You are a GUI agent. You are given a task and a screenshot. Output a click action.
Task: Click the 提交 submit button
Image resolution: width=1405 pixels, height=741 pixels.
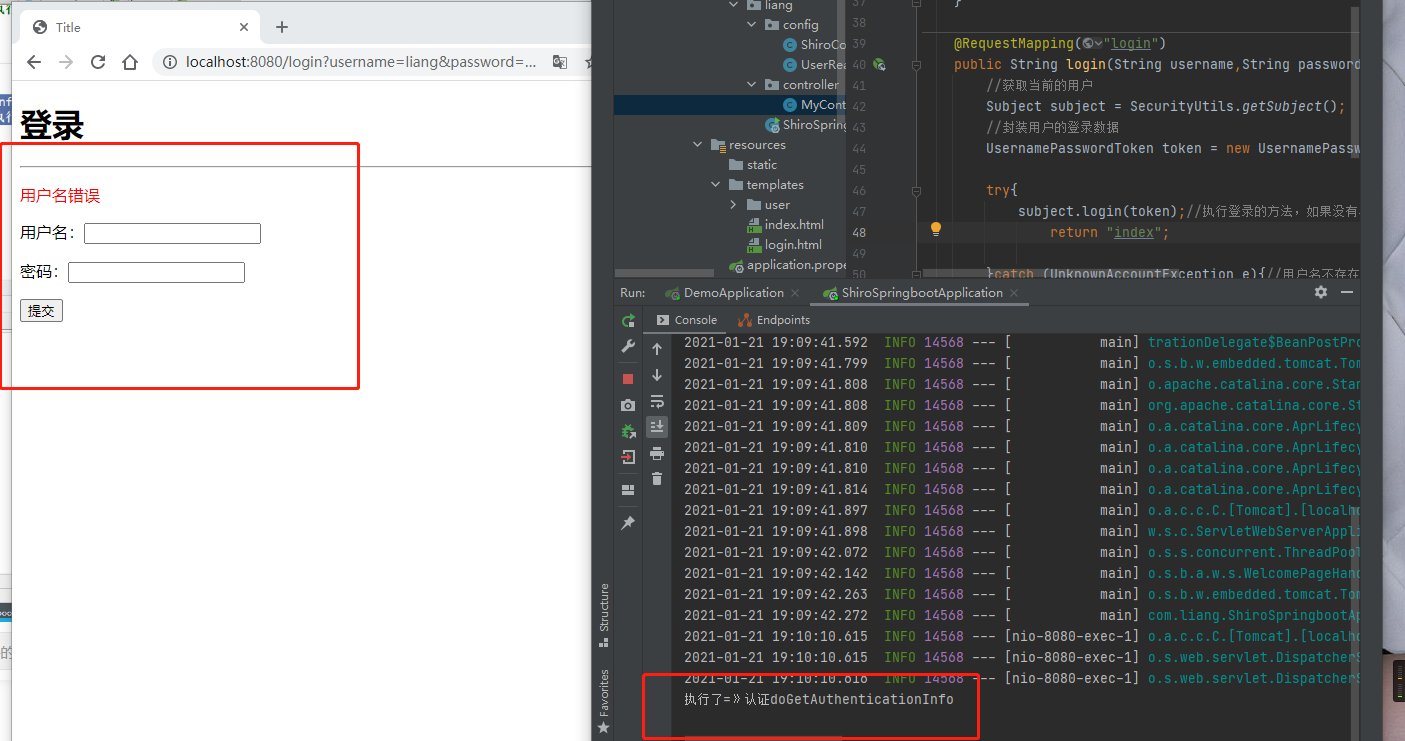[x=41, y=311]
